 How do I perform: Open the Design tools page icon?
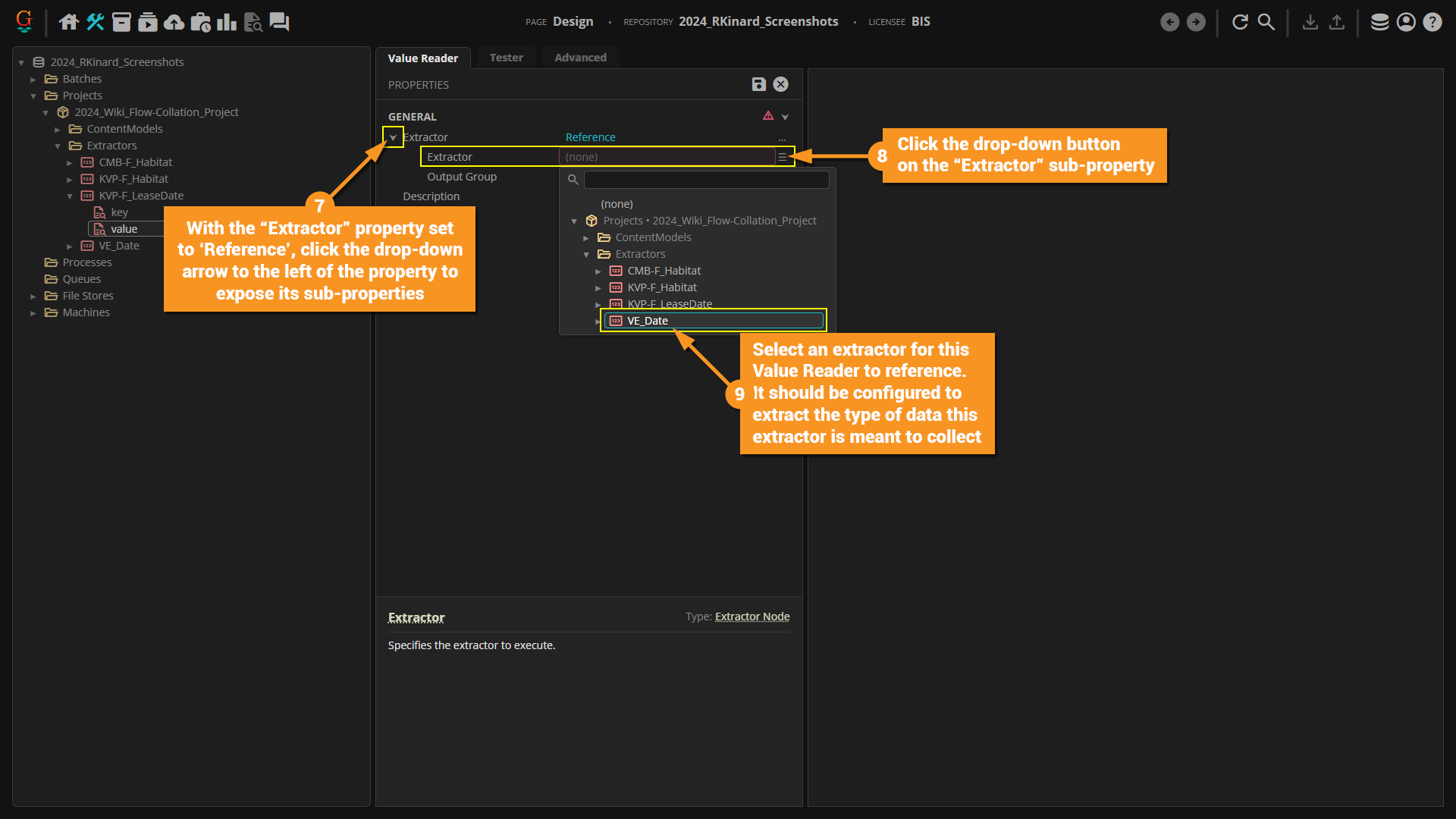[95, 22]
